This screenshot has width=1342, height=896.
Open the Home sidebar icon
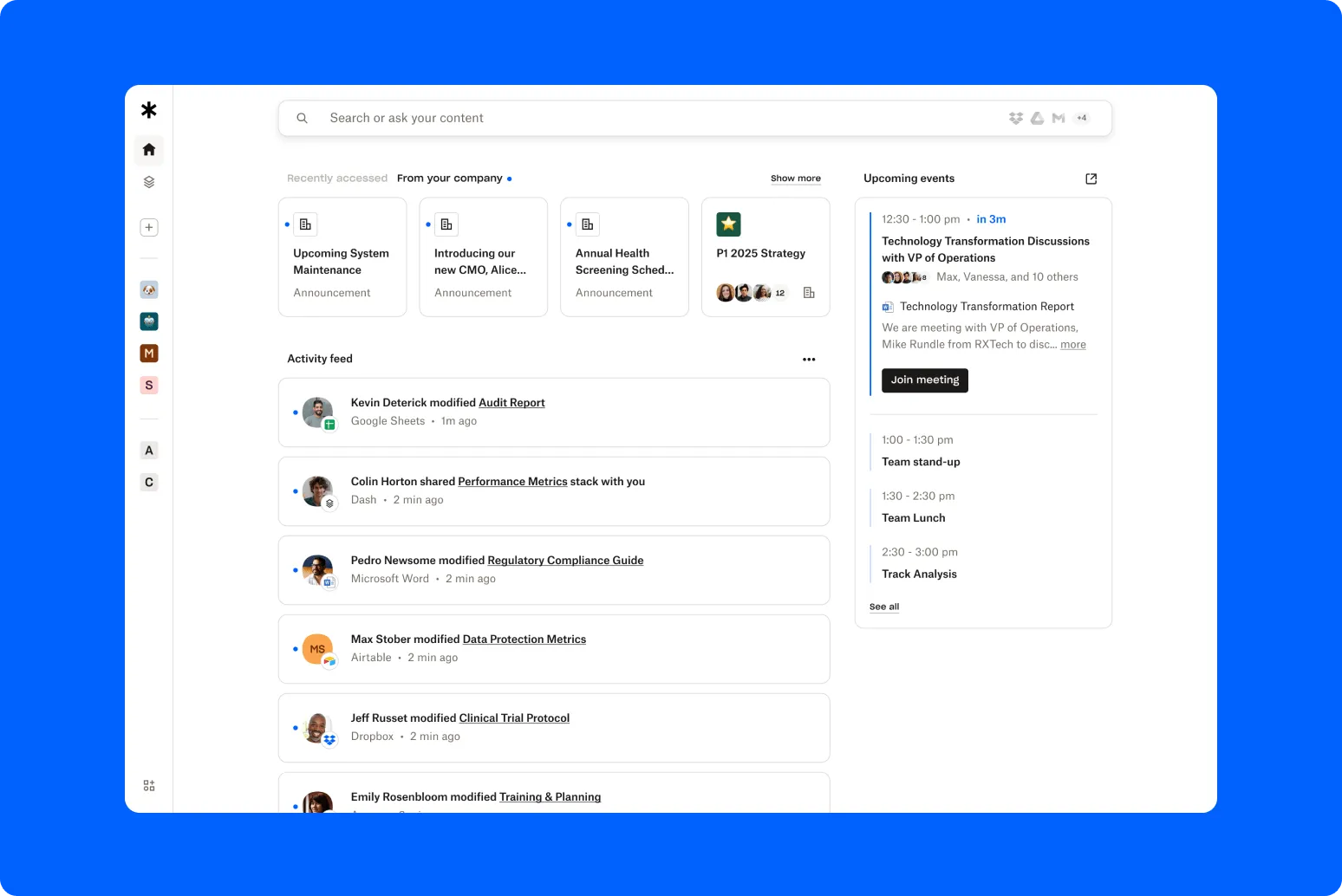[149, 150]
